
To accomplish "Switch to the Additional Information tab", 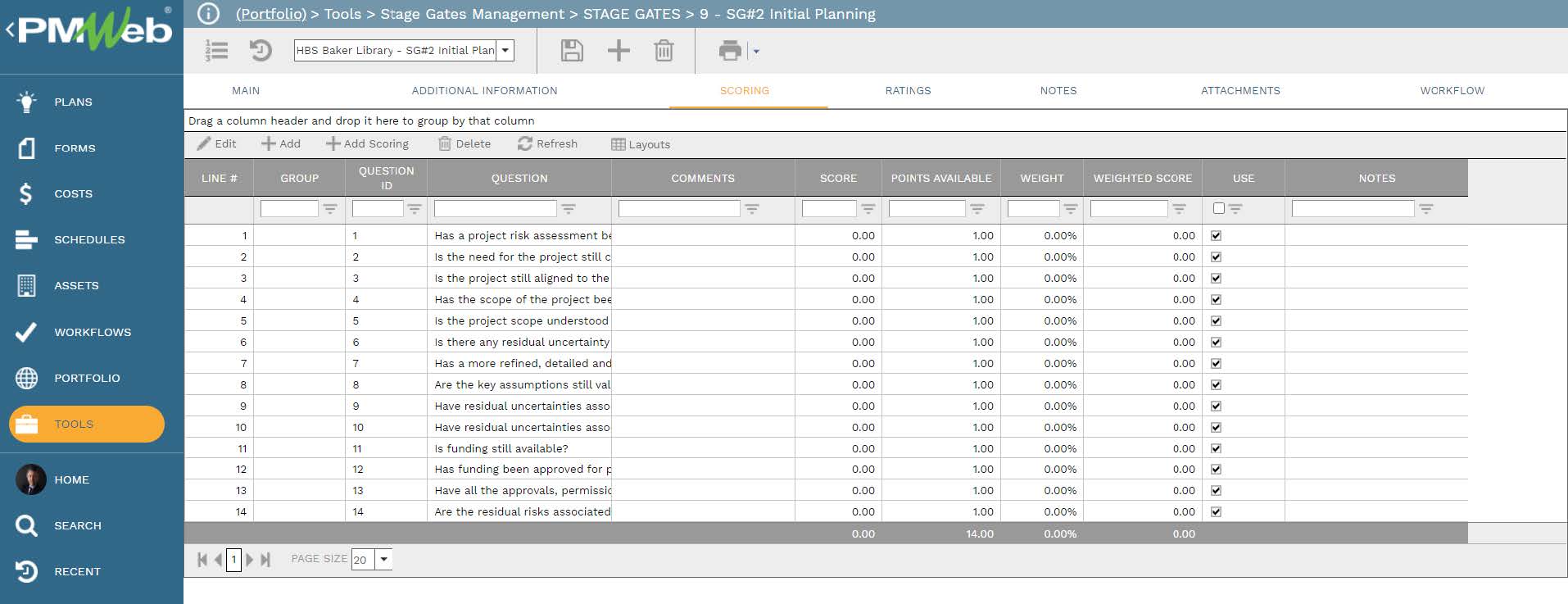I will pos(484,91).
